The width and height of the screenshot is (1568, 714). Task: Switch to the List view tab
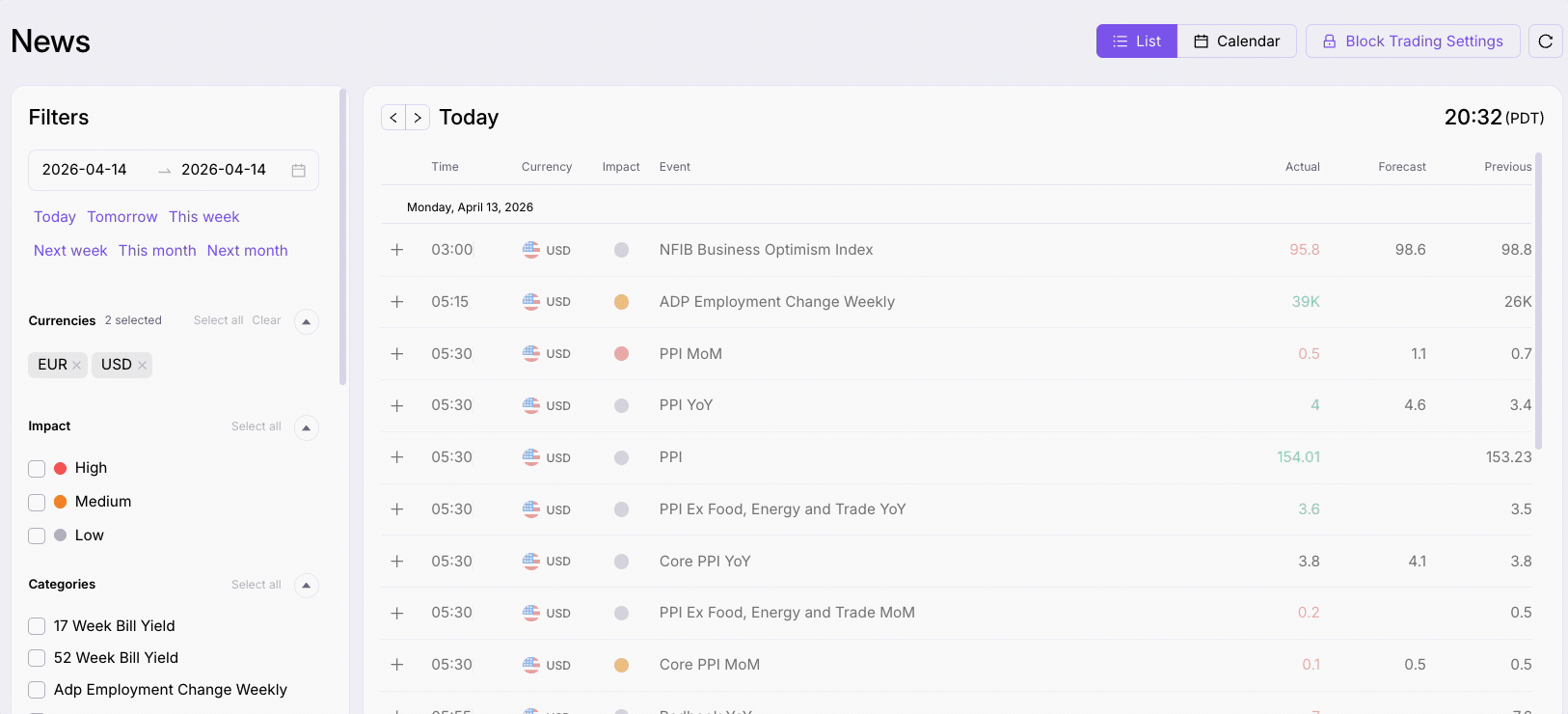click(x=1137, y=41)
